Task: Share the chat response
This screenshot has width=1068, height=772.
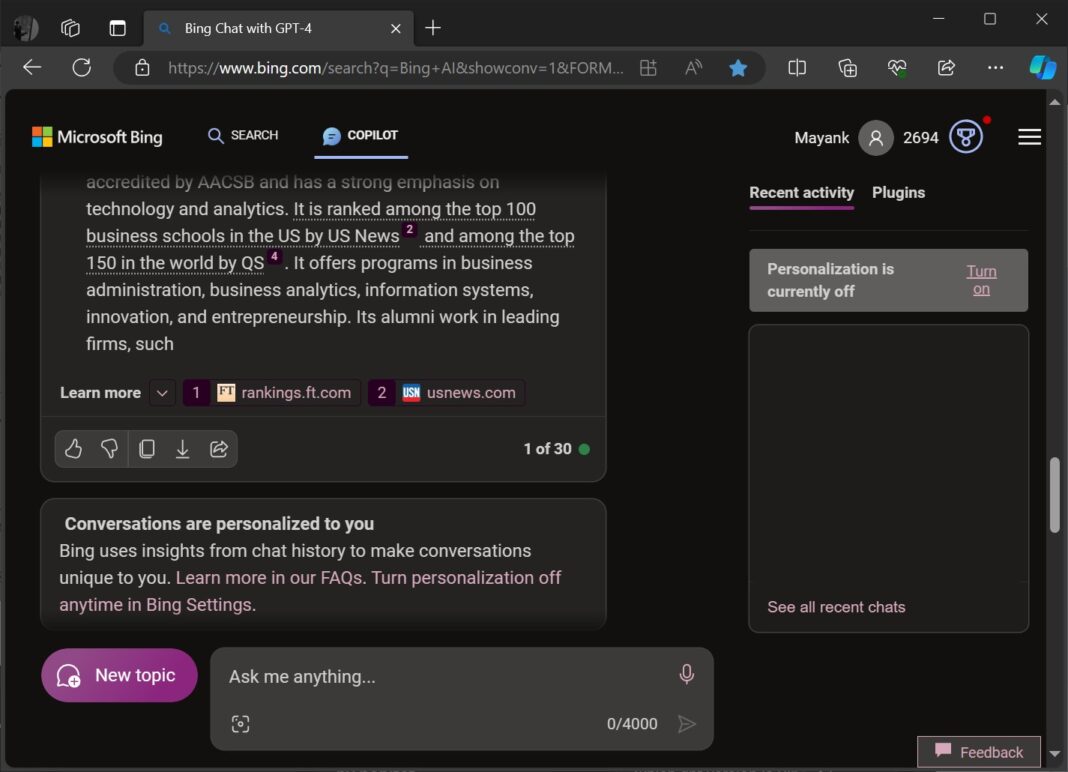Action: (219, 448)
